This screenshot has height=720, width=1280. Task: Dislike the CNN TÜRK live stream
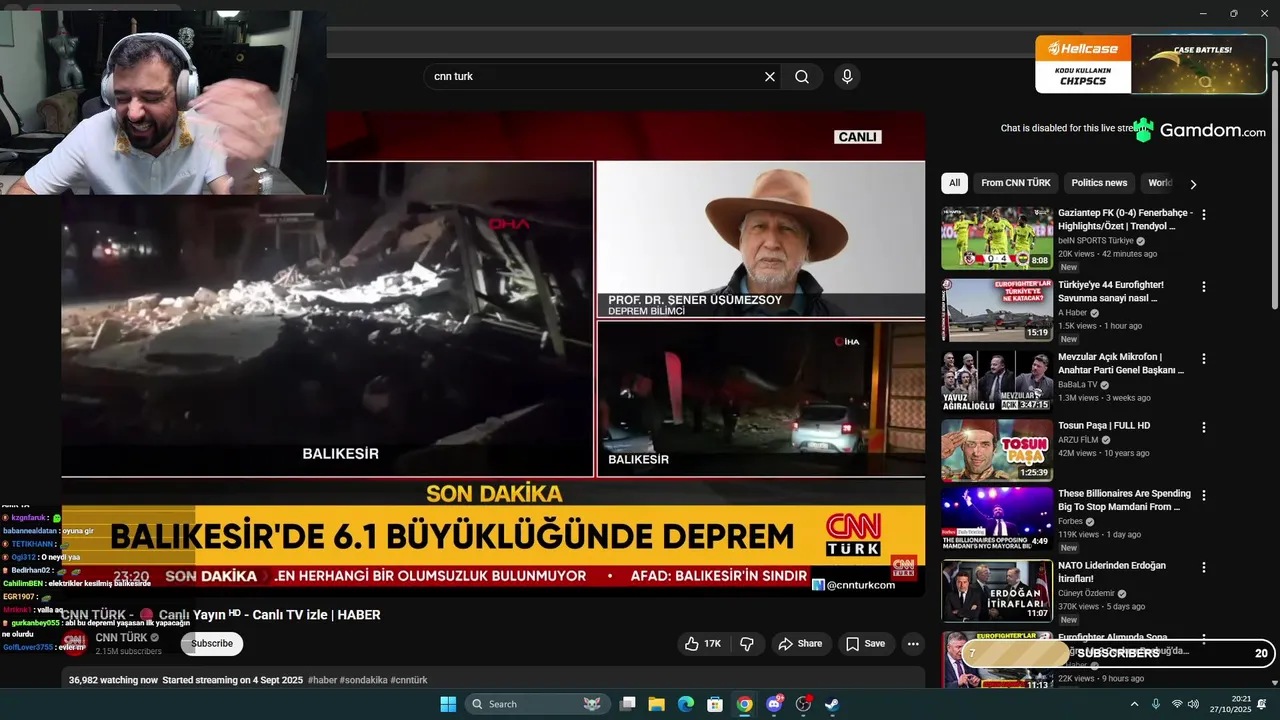(x=747, y=644)
